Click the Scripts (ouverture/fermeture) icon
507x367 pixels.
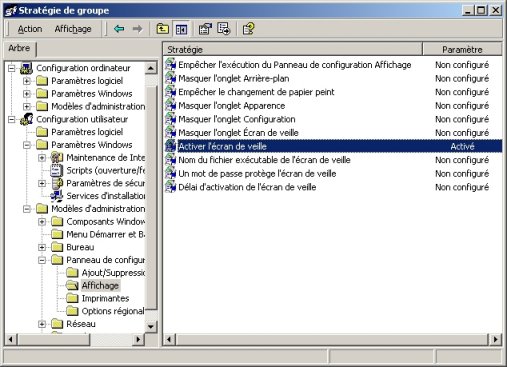[57, 170]
